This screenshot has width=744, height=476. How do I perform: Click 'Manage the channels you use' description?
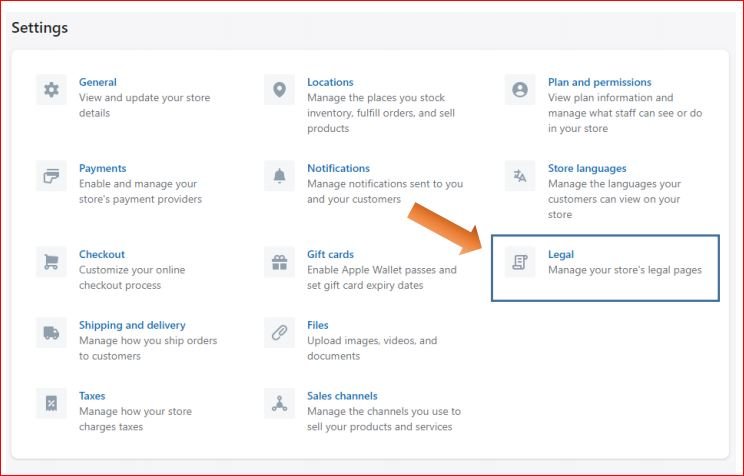pyautogui.click(x=384, y=419)
